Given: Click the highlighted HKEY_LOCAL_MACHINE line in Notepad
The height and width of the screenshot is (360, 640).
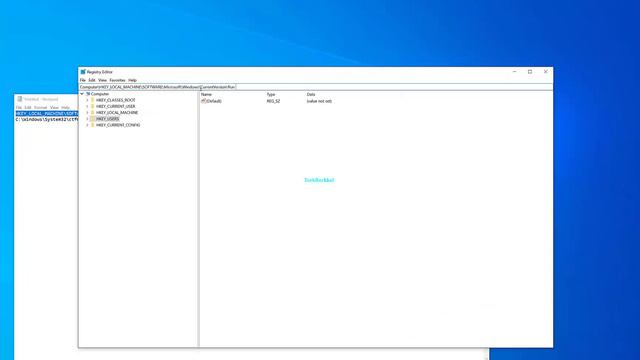Looking at the screenshot, I should click(x=47, y=113).
